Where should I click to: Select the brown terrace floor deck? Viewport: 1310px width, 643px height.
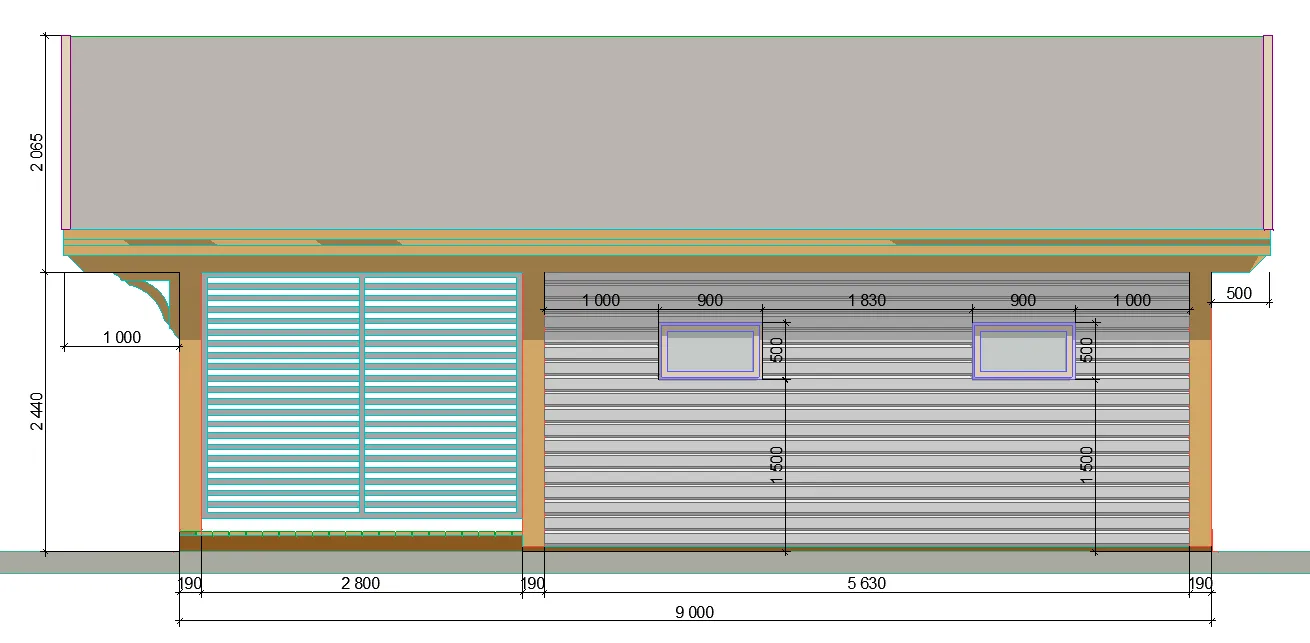(350, 541)
